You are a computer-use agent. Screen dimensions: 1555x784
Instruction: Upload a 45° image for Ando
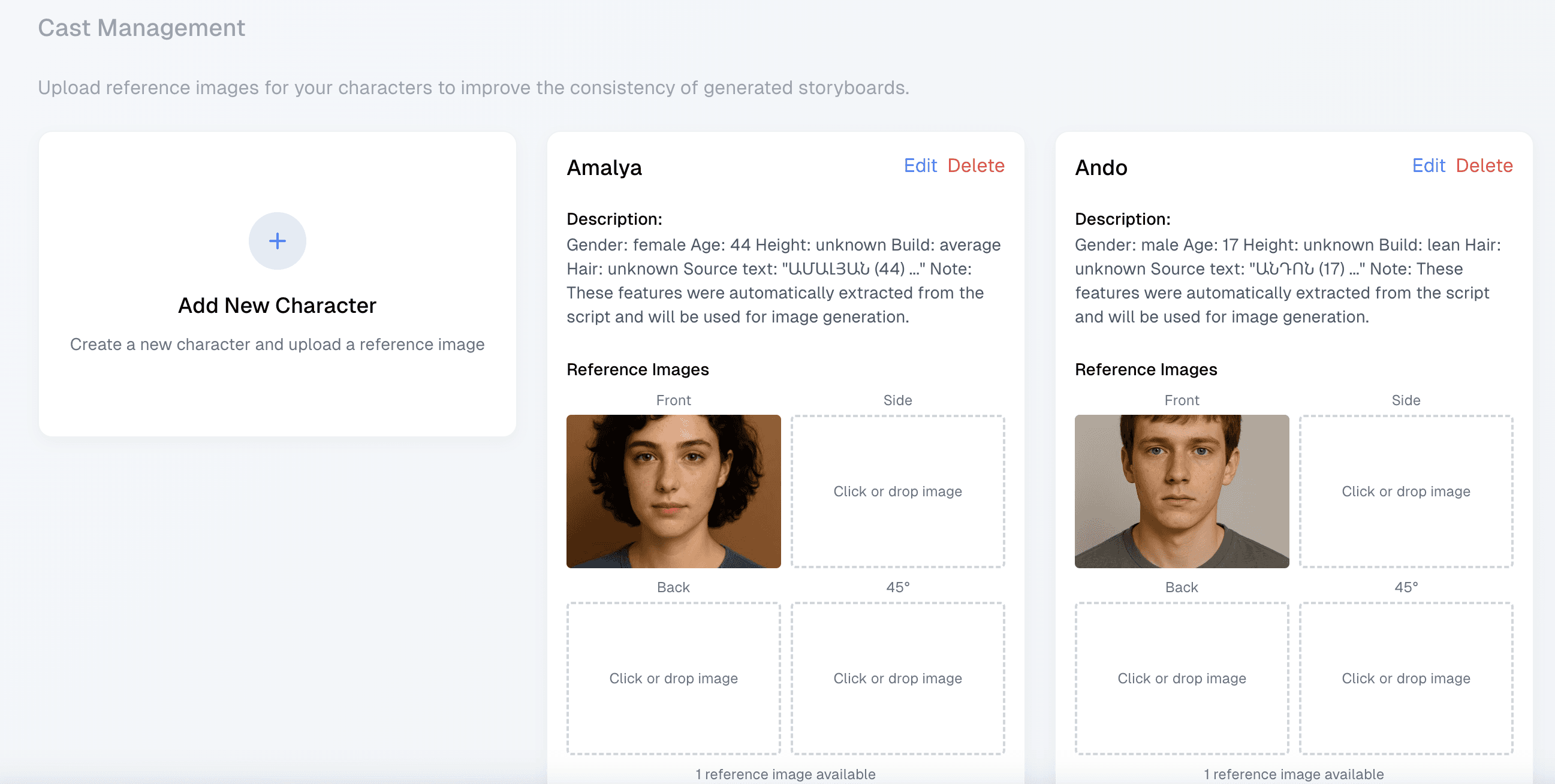[1405, 678]
